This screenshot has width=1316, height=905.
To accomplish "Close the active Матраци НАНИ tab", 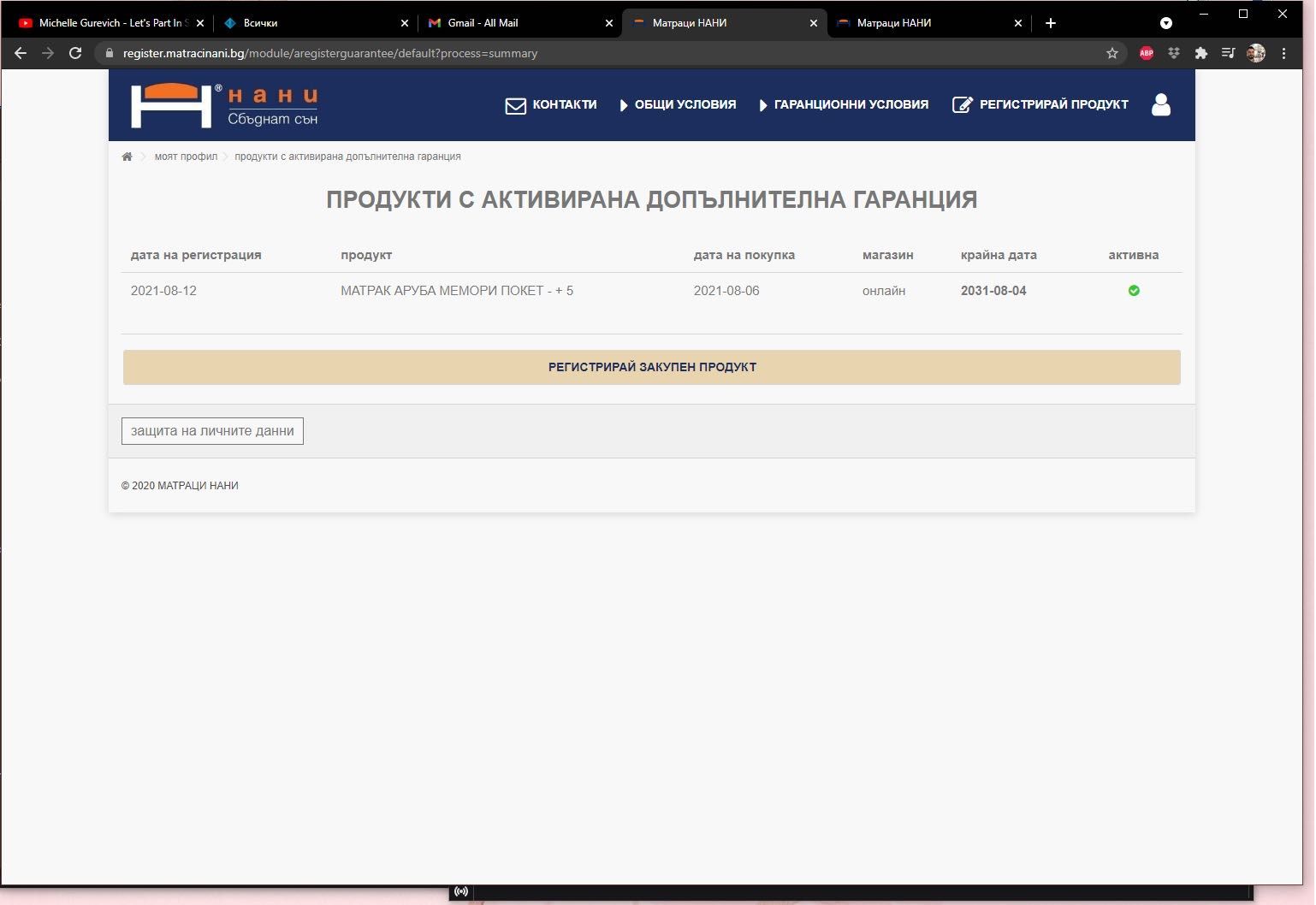I will coord(814,23).
